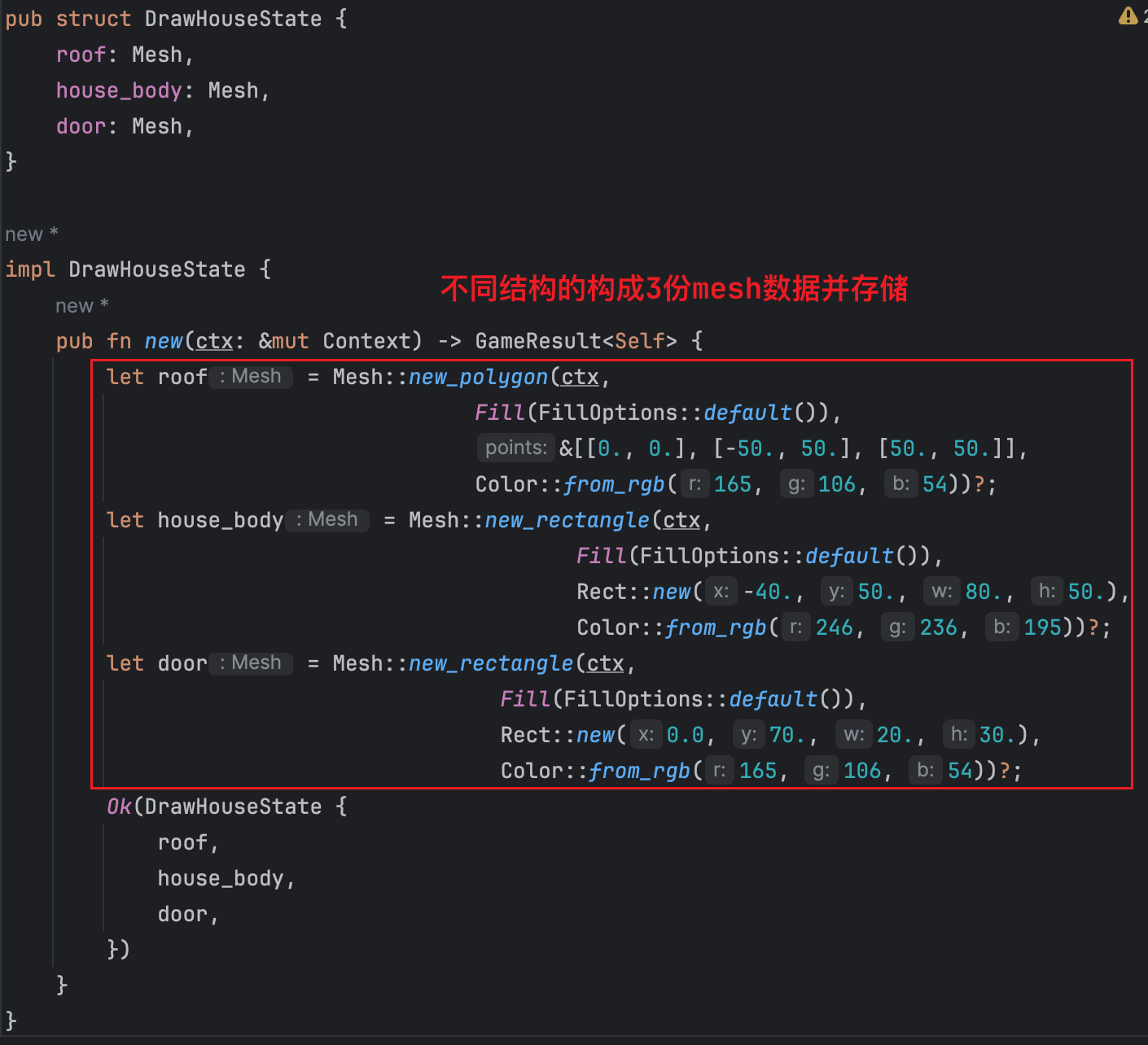
Task: Click value 246 in house_body color
Action: pos(835,627)
